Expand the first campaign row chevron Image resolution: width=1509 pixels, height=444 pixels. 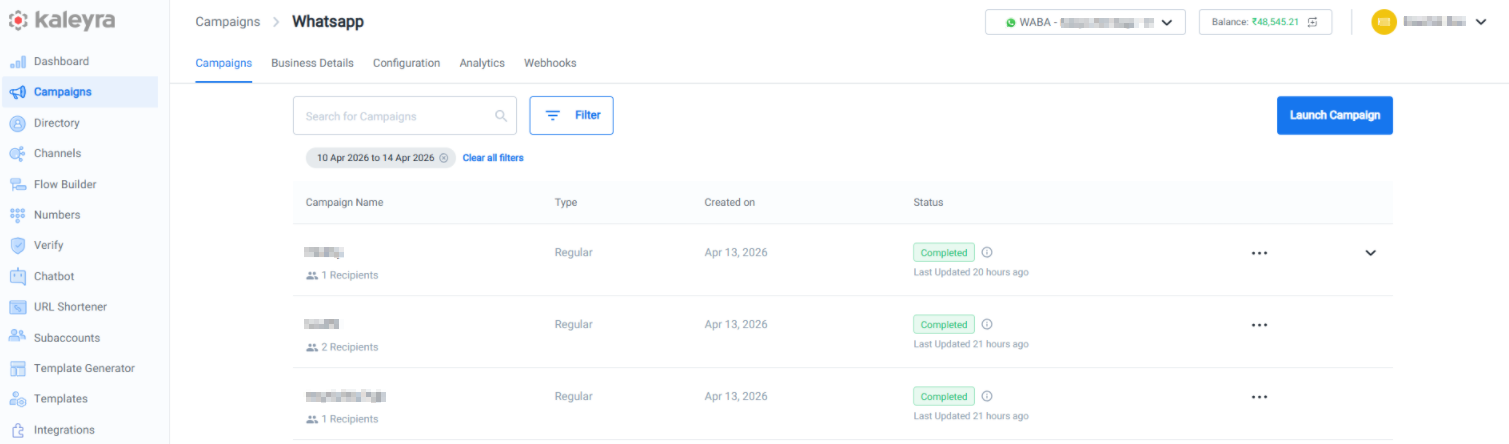(1370, 253)
